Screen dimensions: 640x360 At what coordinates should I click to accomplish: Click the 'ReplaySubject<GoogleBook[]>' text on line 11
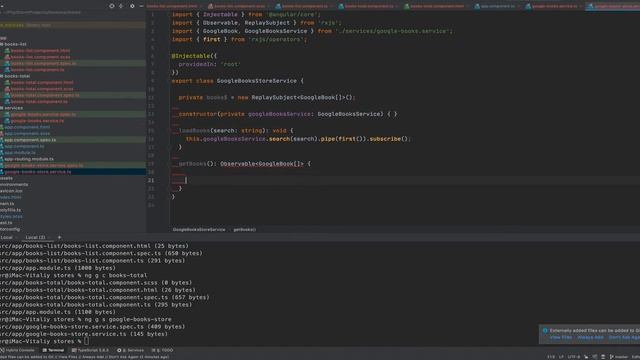[299, 98]
